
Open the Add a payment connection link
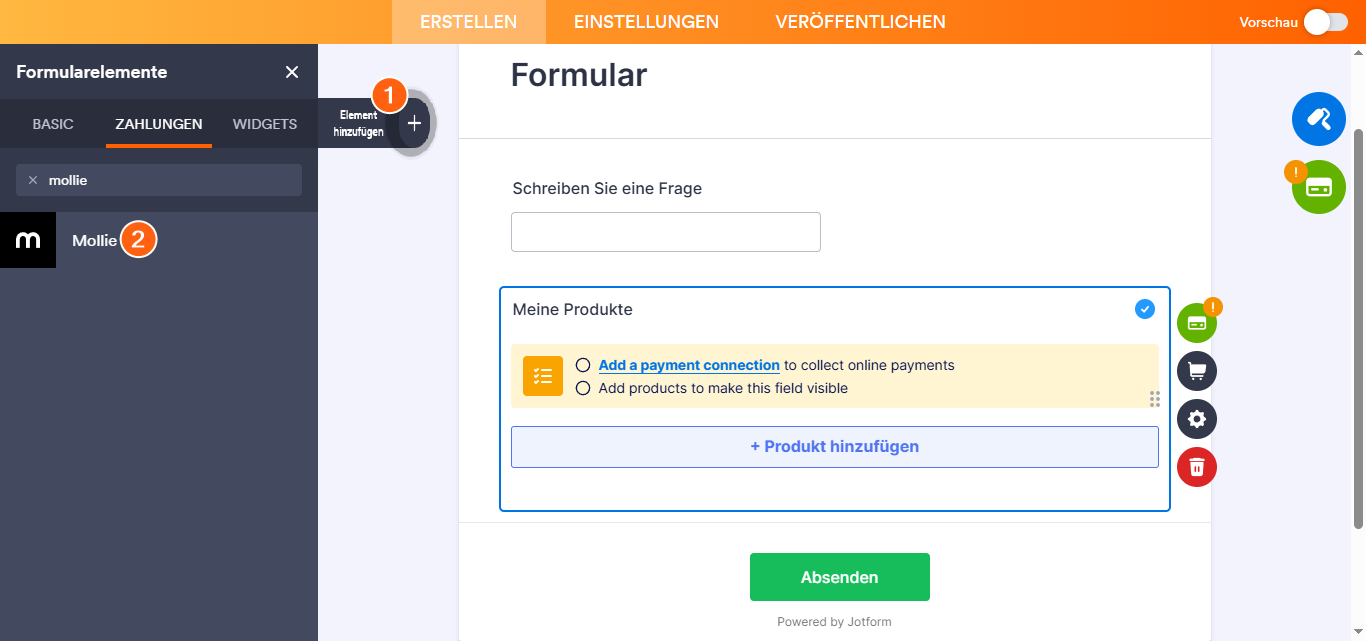click(x=688, y=365)
